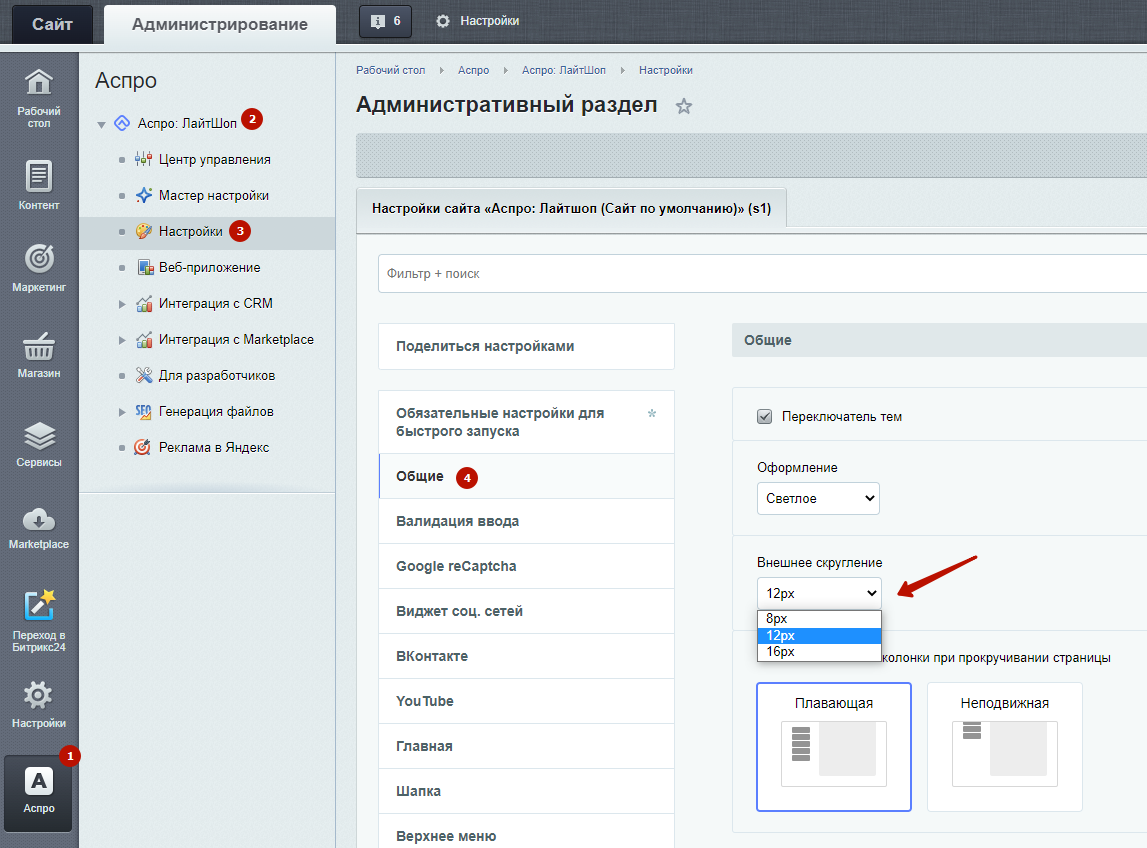Open notifications counter showing 6
This screenshot has height=848, width=1147.
[386, 21]
